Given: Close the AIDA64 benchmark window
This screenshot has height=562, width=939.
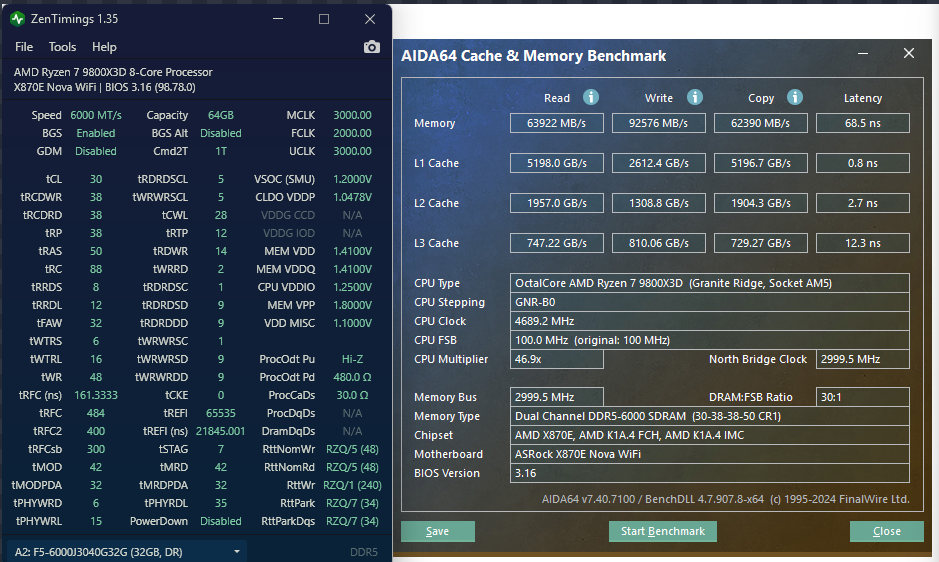Looking at the screenshot, I should 909,53.
